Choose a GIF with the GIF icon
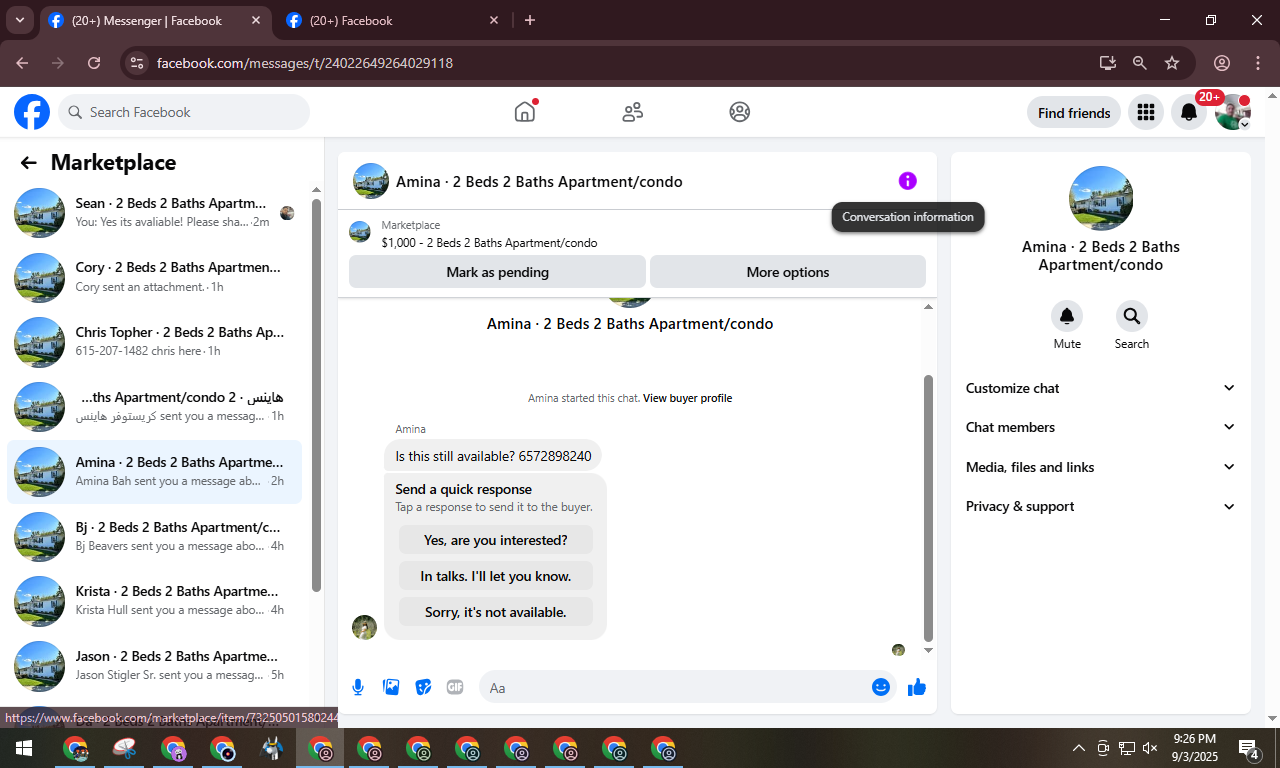This screenshot has width=1280, height=768. pyautogui.click(x=455, y=687)
